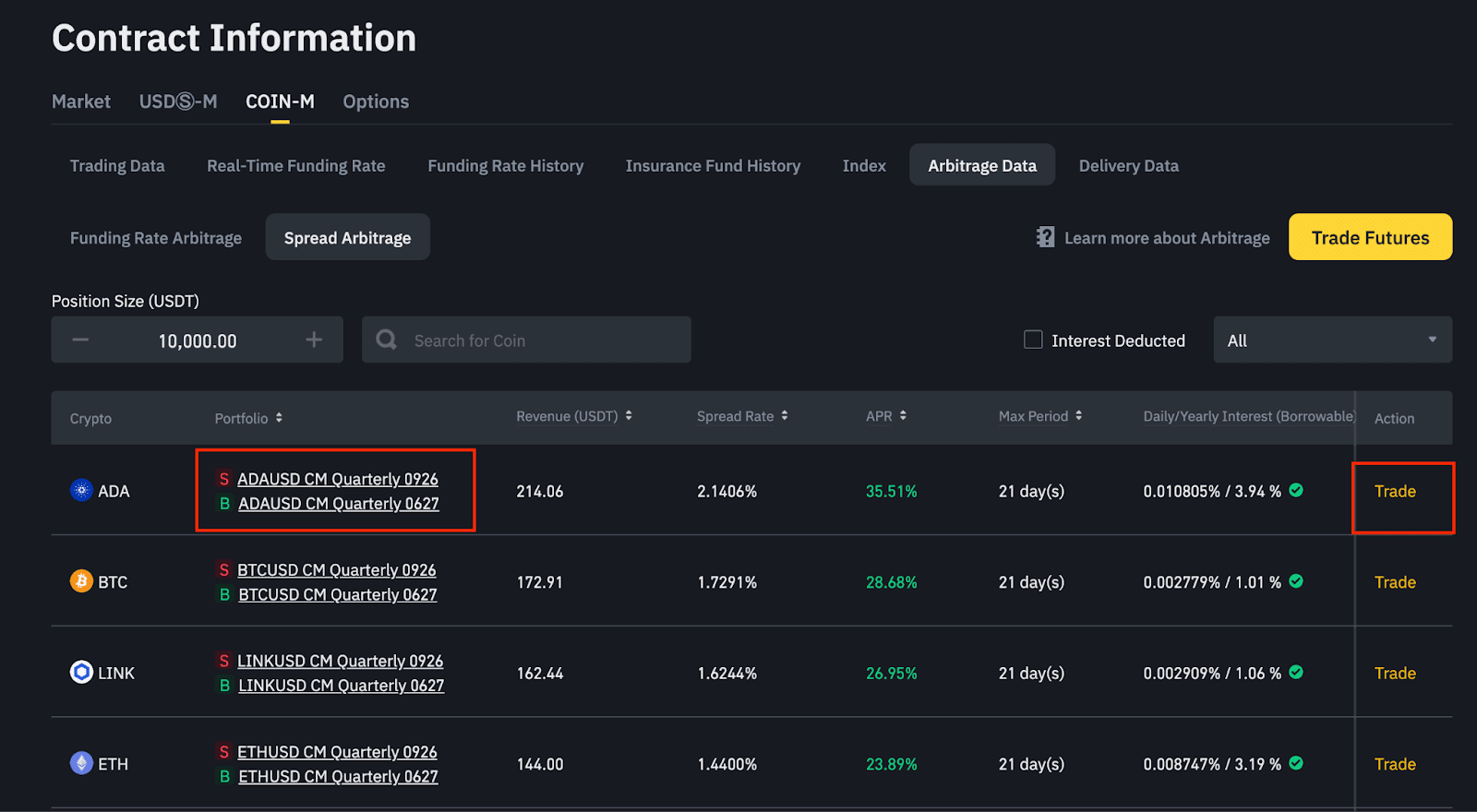This screenshot has height=812, width=1477.
Task: Click the plus icon for position size
Action: (x=314, y=340)
